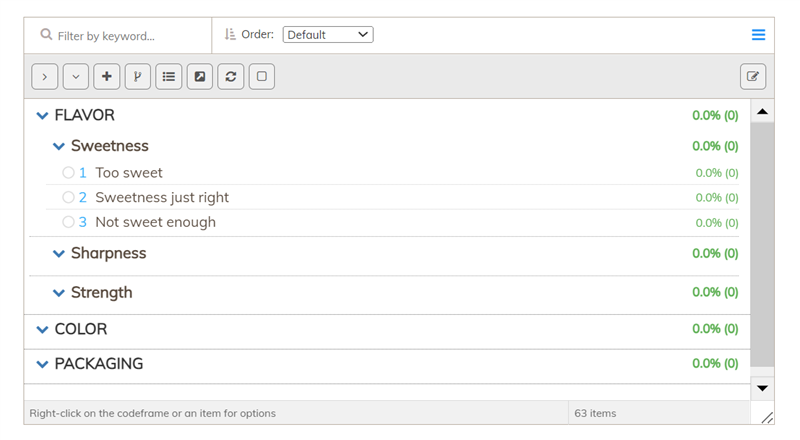Viewport: 800px width, 440px height.
Task: Click the image icon toolbar button
Action: (x=199, y=77)
